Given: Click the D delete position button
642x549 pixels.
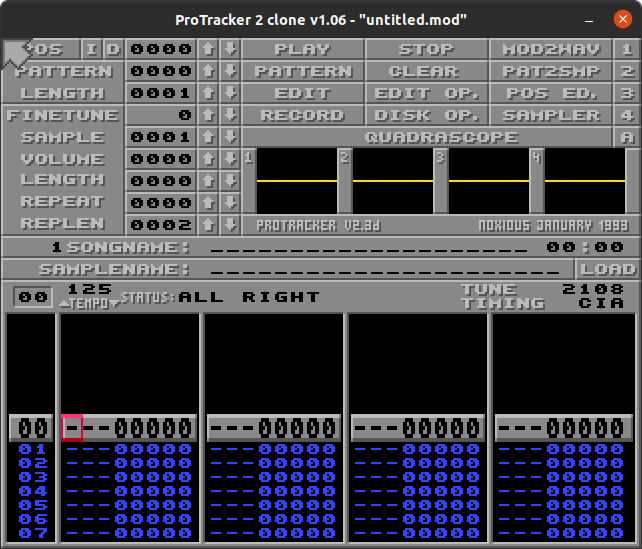Looking at the screenshot, I should pyautogui.click(x=113, y=50).
